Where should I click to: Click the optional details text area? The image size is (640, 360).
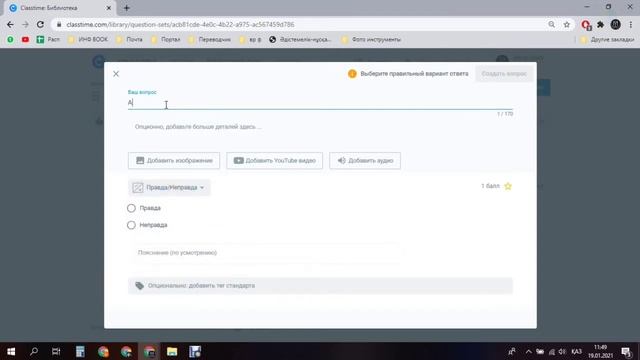[320, 127]
